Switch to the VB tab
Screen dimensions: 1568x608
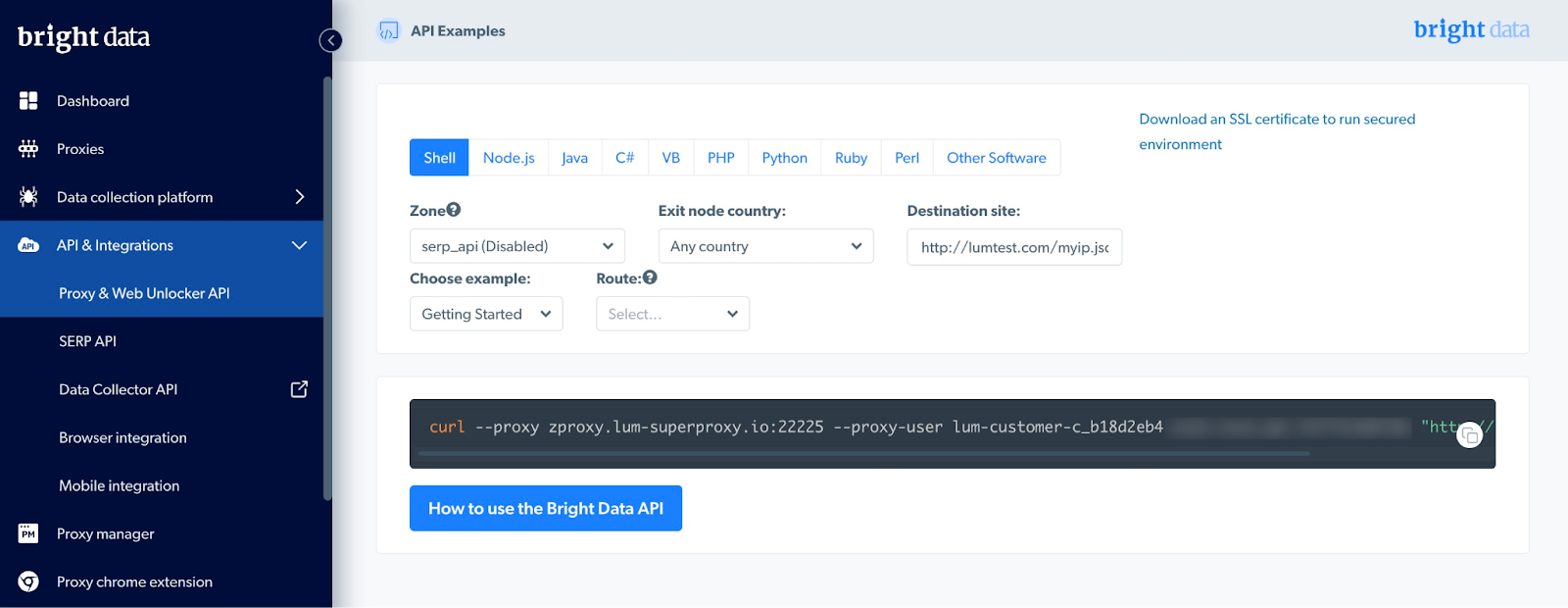click(x=670, y=158)
